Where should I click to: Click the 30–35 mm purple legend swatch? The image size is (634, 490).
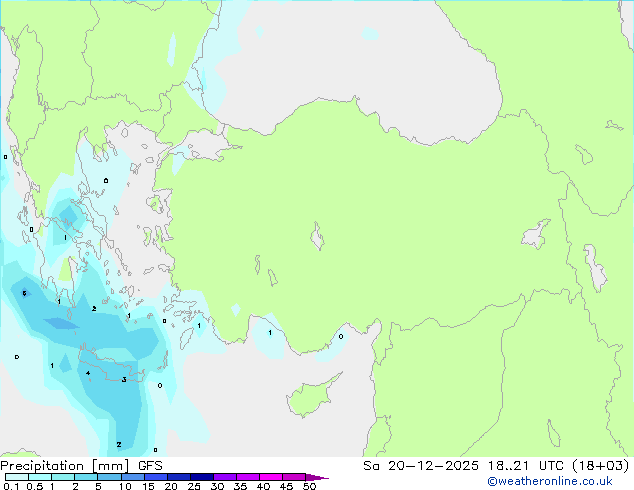tap(225, 477)
